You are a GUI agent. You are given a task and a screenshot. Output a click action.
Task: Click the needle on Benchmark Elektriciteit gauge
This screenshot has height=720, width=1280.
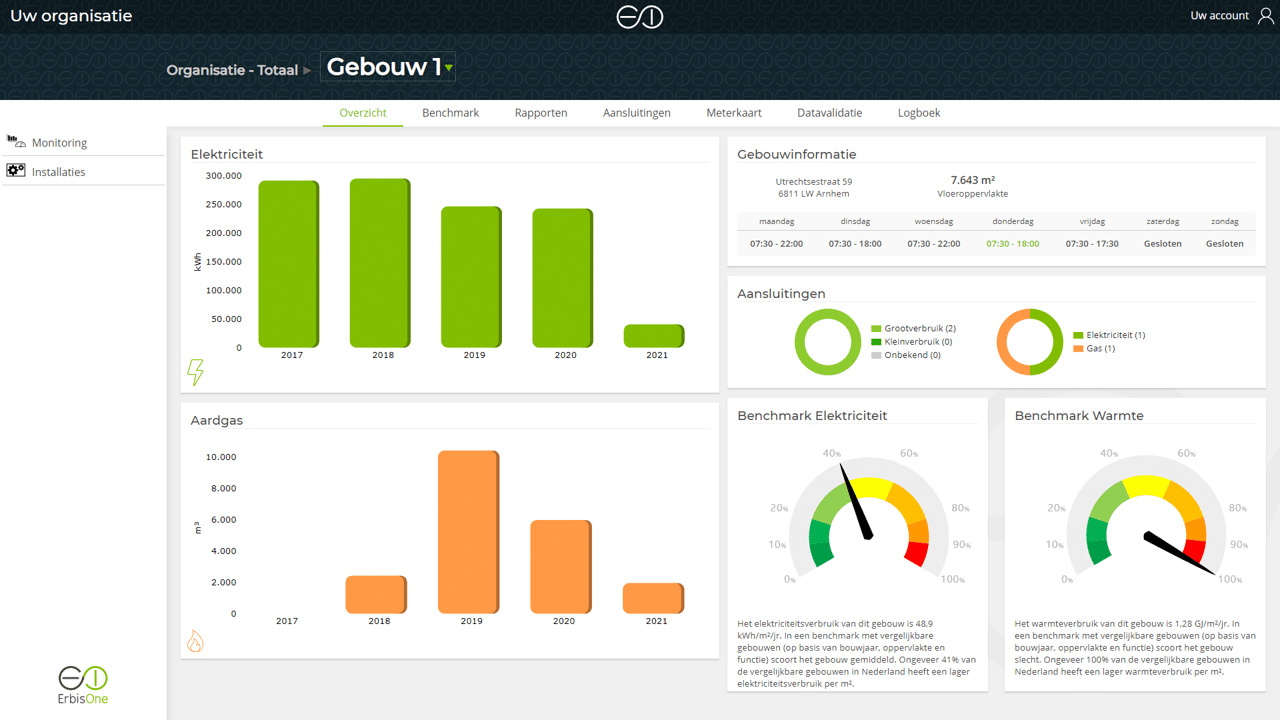[856, 503]
